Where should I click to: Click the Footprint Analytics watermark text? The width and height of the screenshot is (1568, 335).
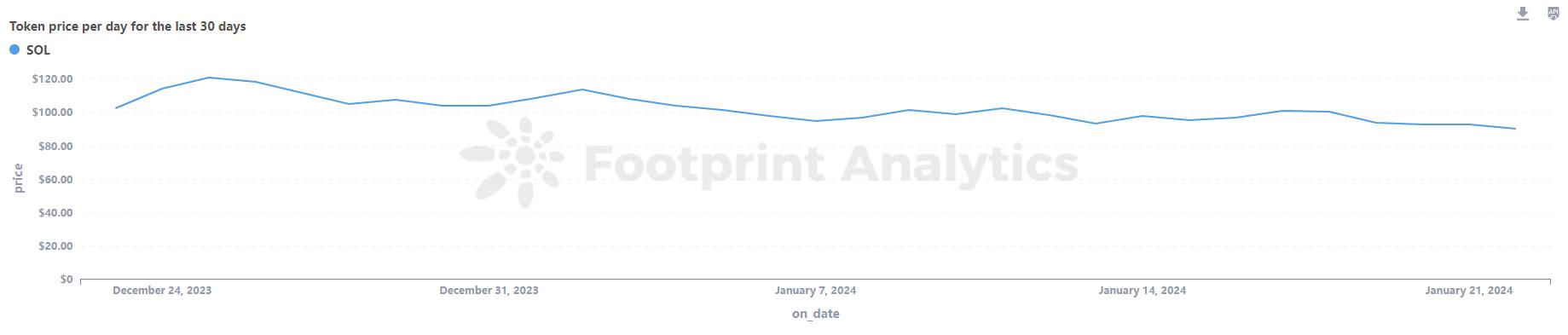tap(831, 164)
